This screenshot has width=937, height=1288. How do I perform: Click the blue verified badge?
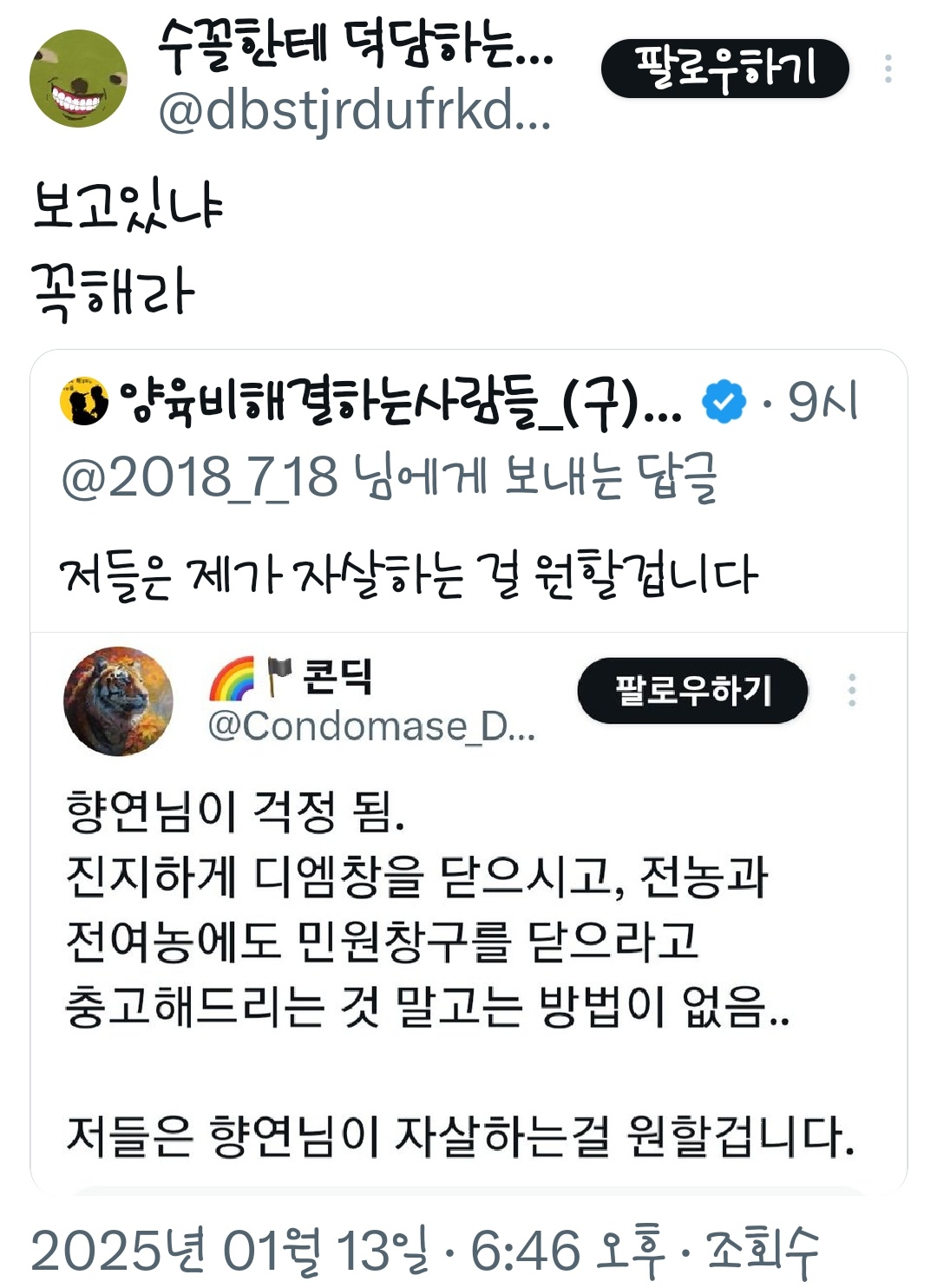tap(724, 401)
